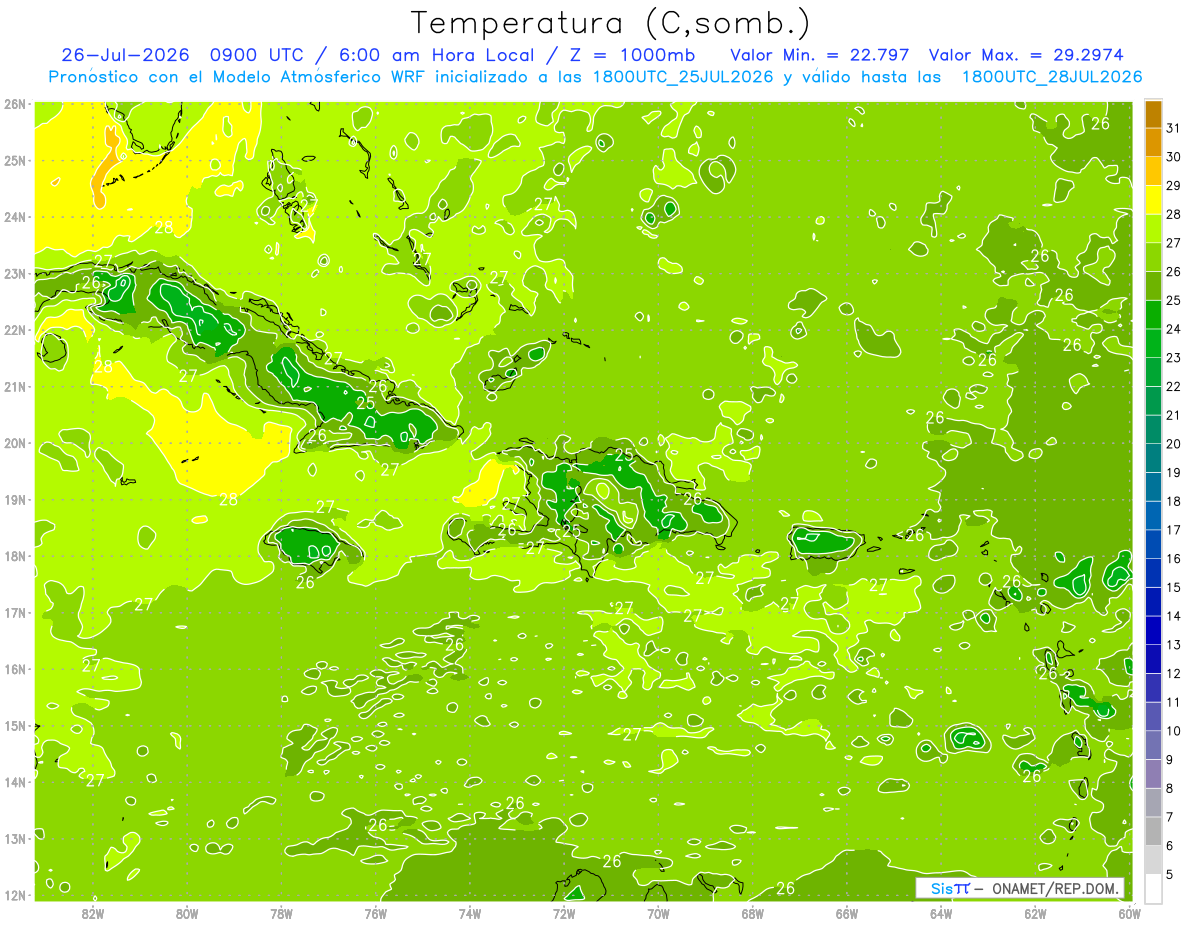1200x927 pixels.
Task: Select the init time "1800UTC_25JUL2026"
Action: point(683,77)
